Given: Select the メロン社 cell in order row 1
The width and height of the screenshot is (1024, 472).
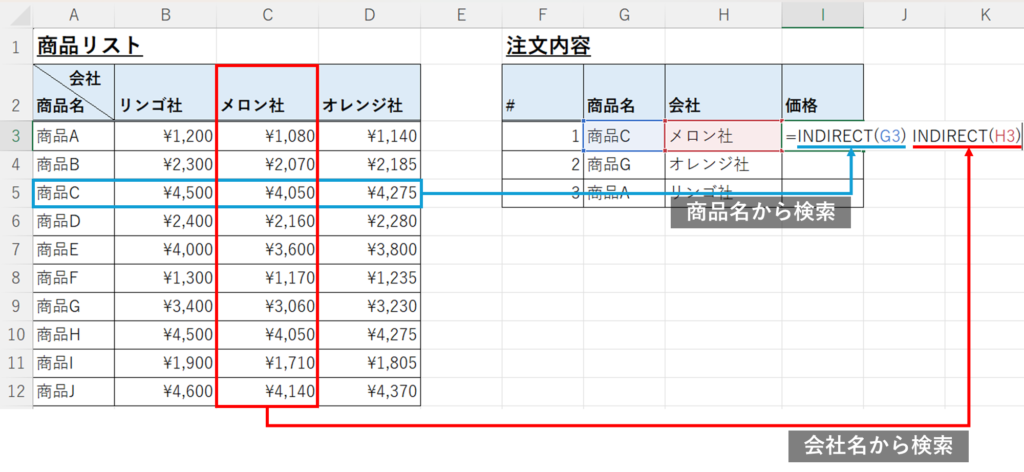Looking at the screenshot, I should point(722,136).
